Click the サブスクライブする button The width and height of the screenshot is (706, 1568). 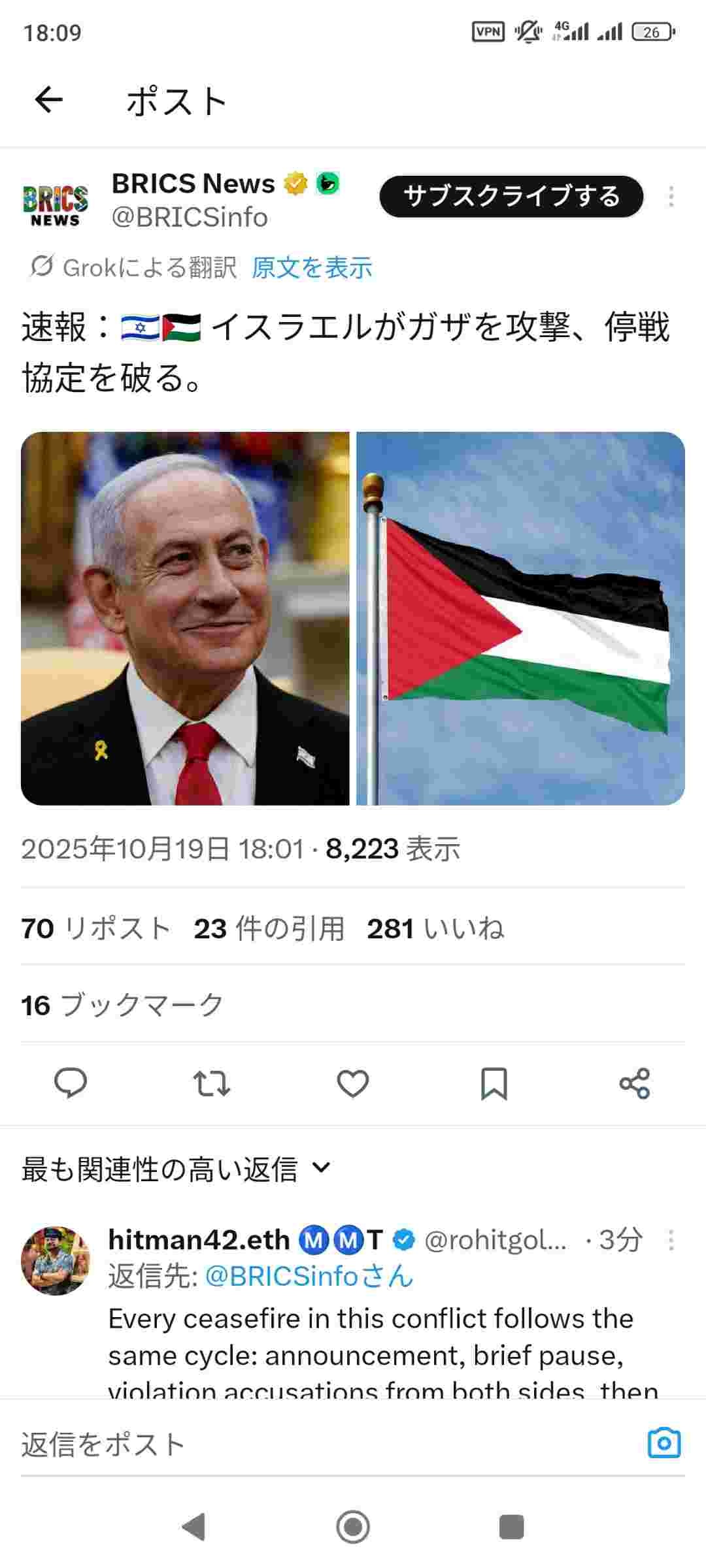click(511, 196)
